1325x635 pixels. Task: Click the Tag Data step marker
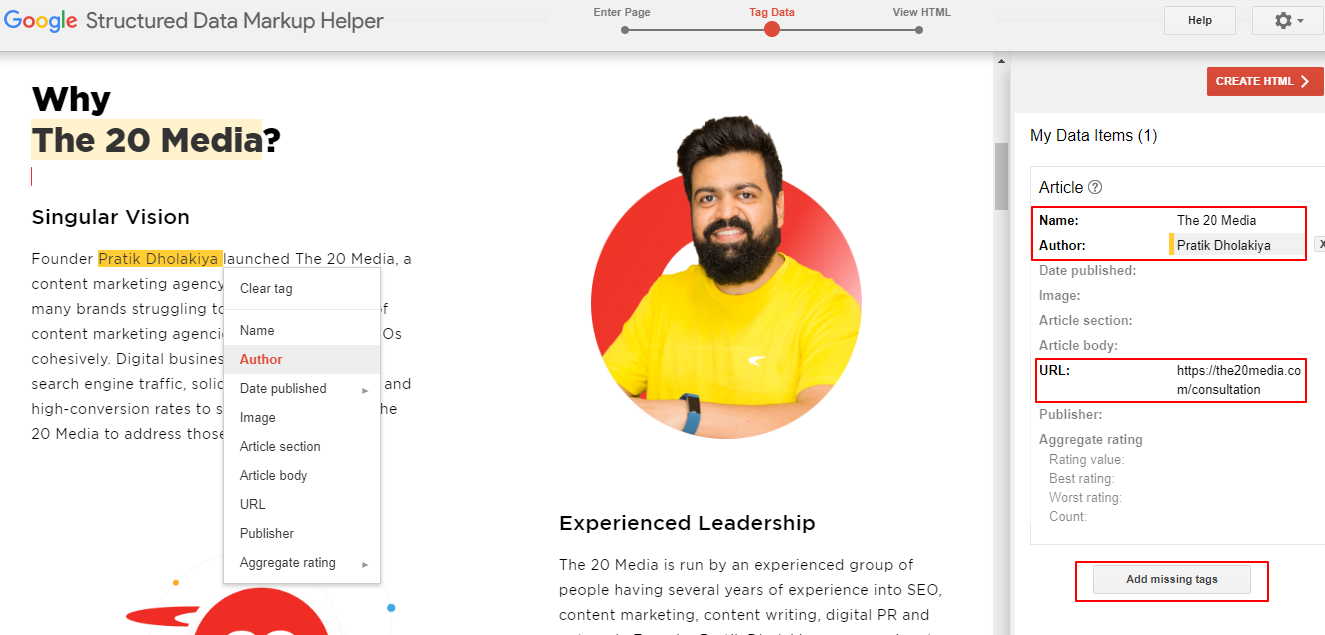click(x=771, y=29)
